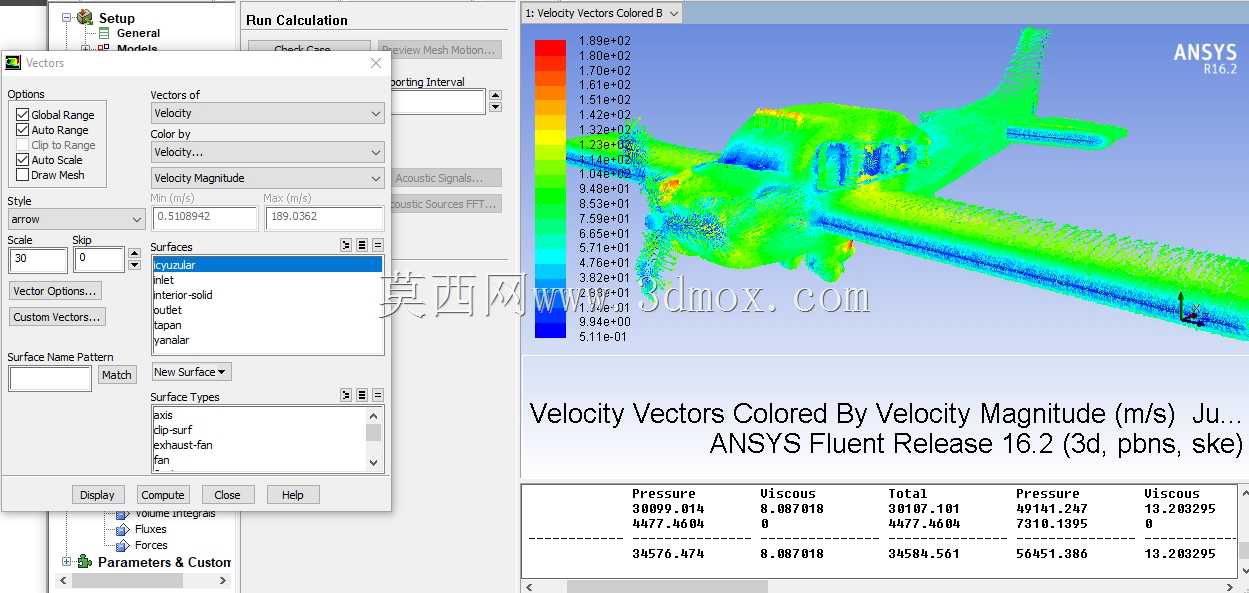The height and width of the screenshot is (593, 1249).
Task: Select yanalar in Surfaces list
Action: [x=267, y=340]
